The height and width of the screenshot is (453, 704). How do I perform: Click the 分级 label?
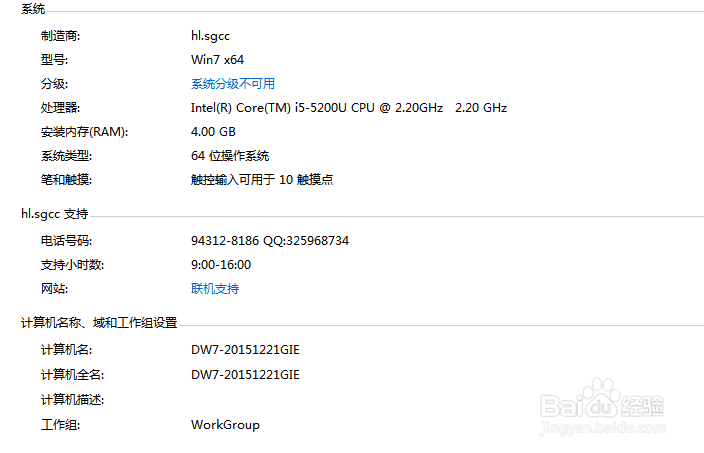(54, 84)
